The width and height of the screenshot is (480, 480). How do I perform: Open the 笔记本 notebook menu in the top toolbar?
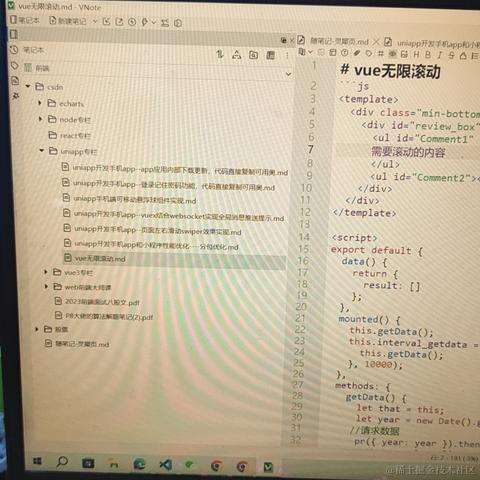(24, 20)
